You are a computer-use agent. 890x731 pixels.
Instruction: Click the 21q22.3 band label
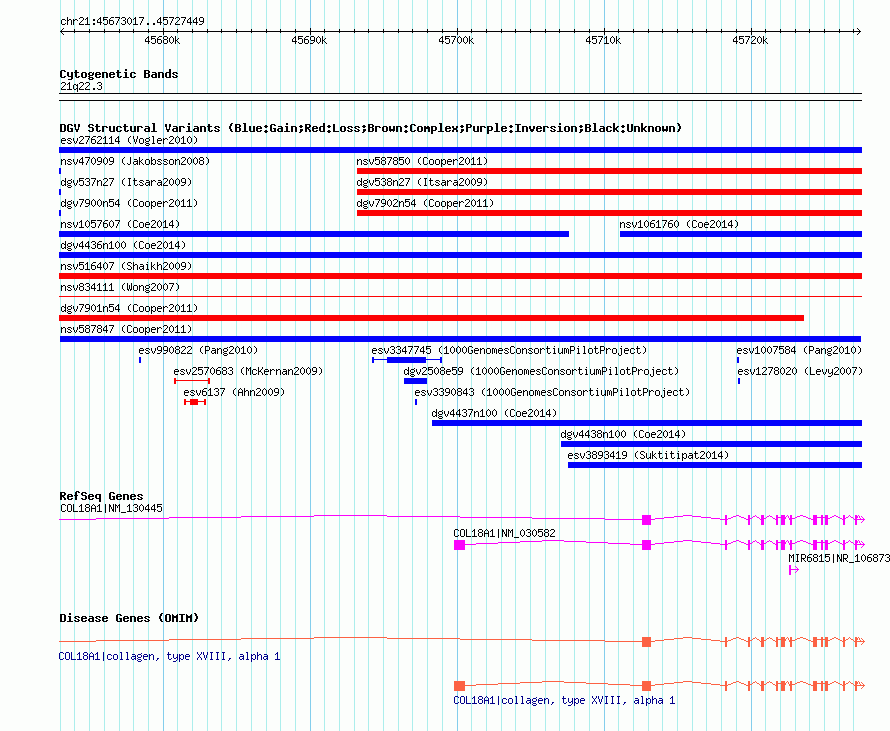click(x=81, y=86)
